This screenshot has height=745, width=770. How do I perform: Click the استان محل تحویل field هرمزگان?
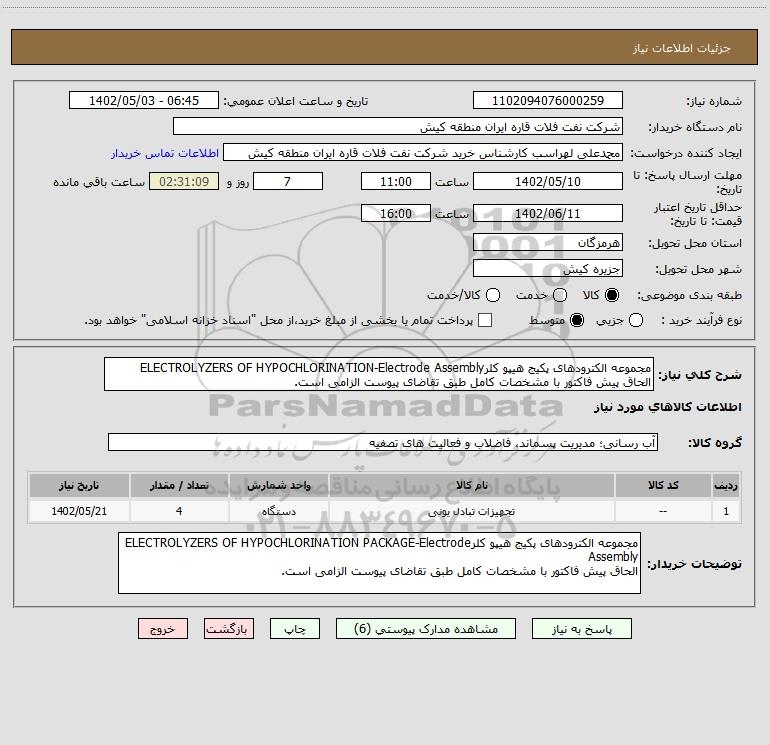(548, 242)
